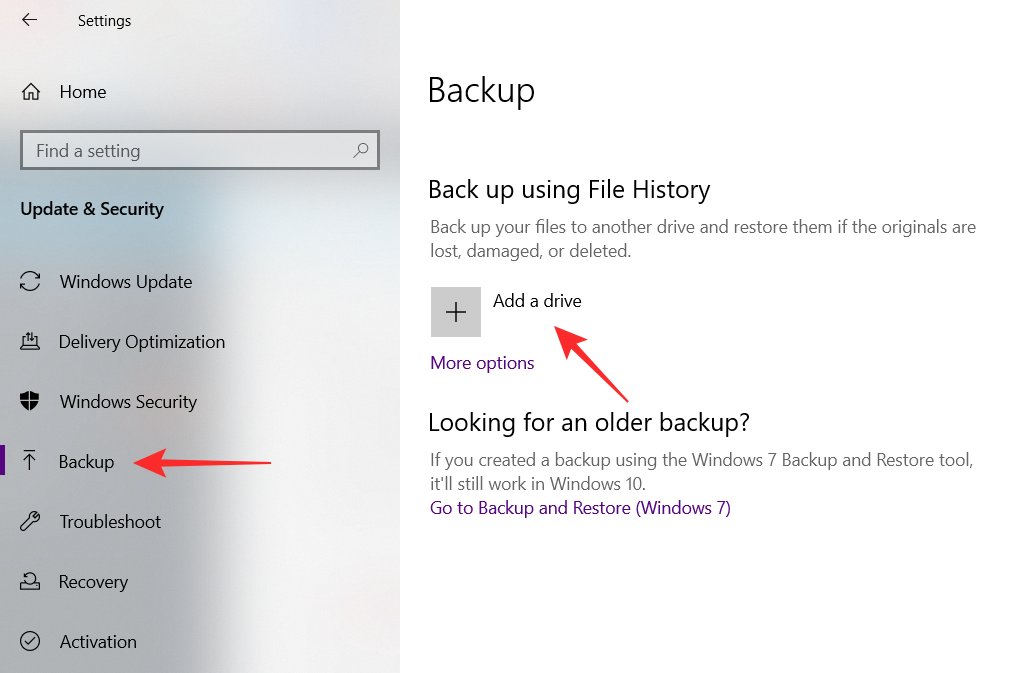Go to Backup and Restore (Windows 7)
Image resolution: width=1009 pixels, height=673 pixels.
(580, 508)
